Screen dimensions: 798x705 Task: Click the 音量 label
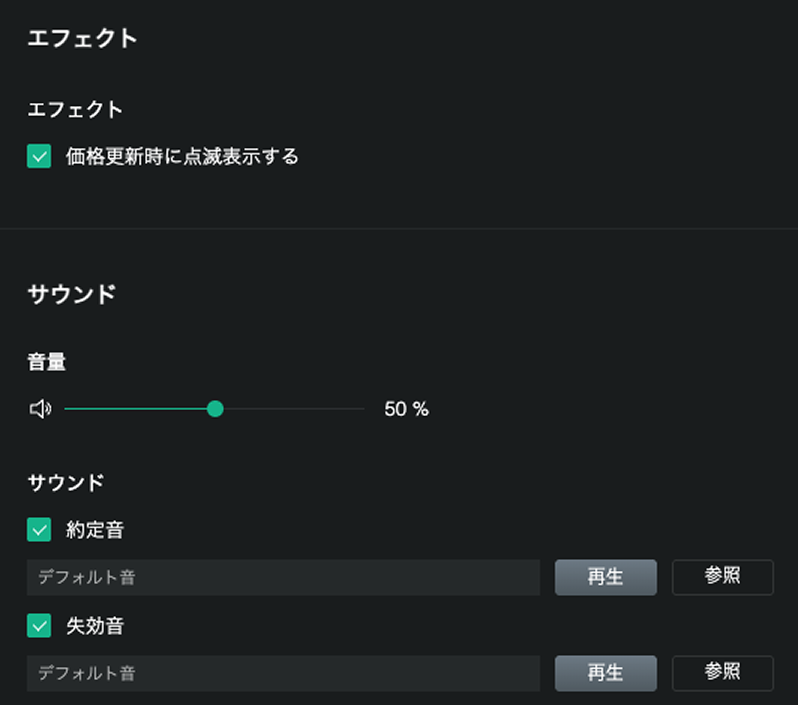tap(46, 363)
